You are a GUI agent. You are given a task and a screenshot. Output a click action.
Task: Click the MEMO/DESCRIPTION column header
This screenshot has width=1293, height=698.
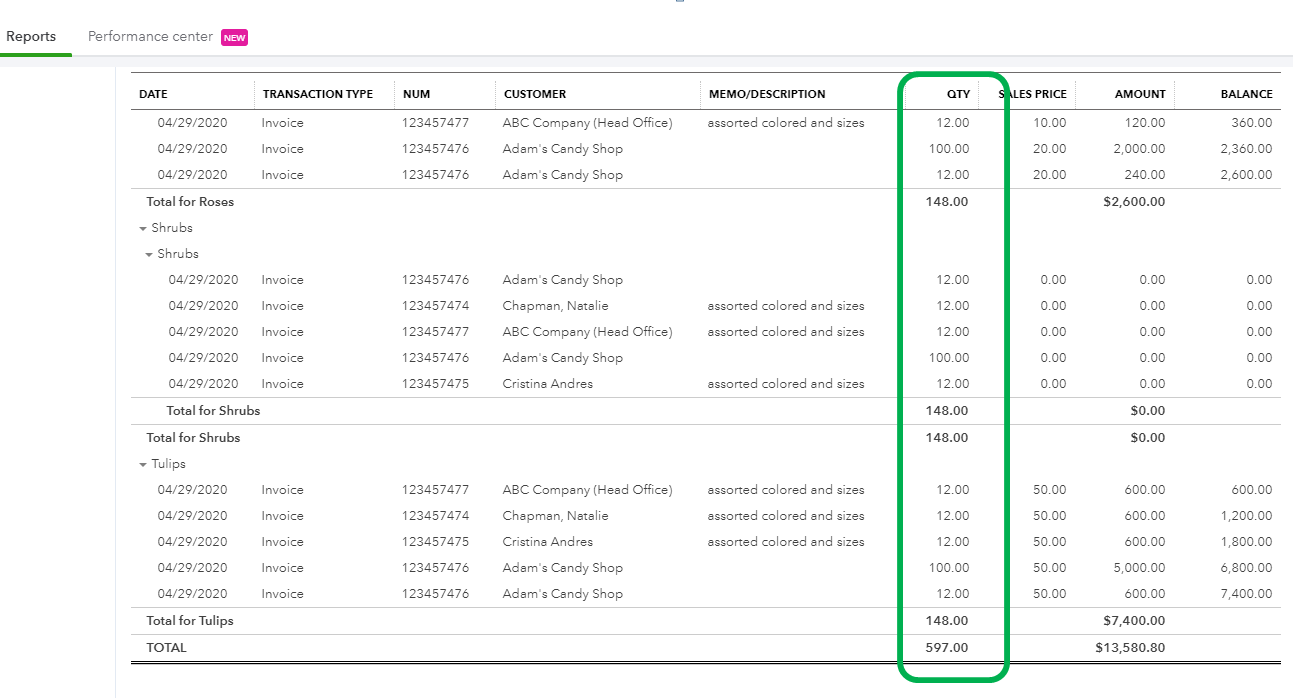coord(767,94)
